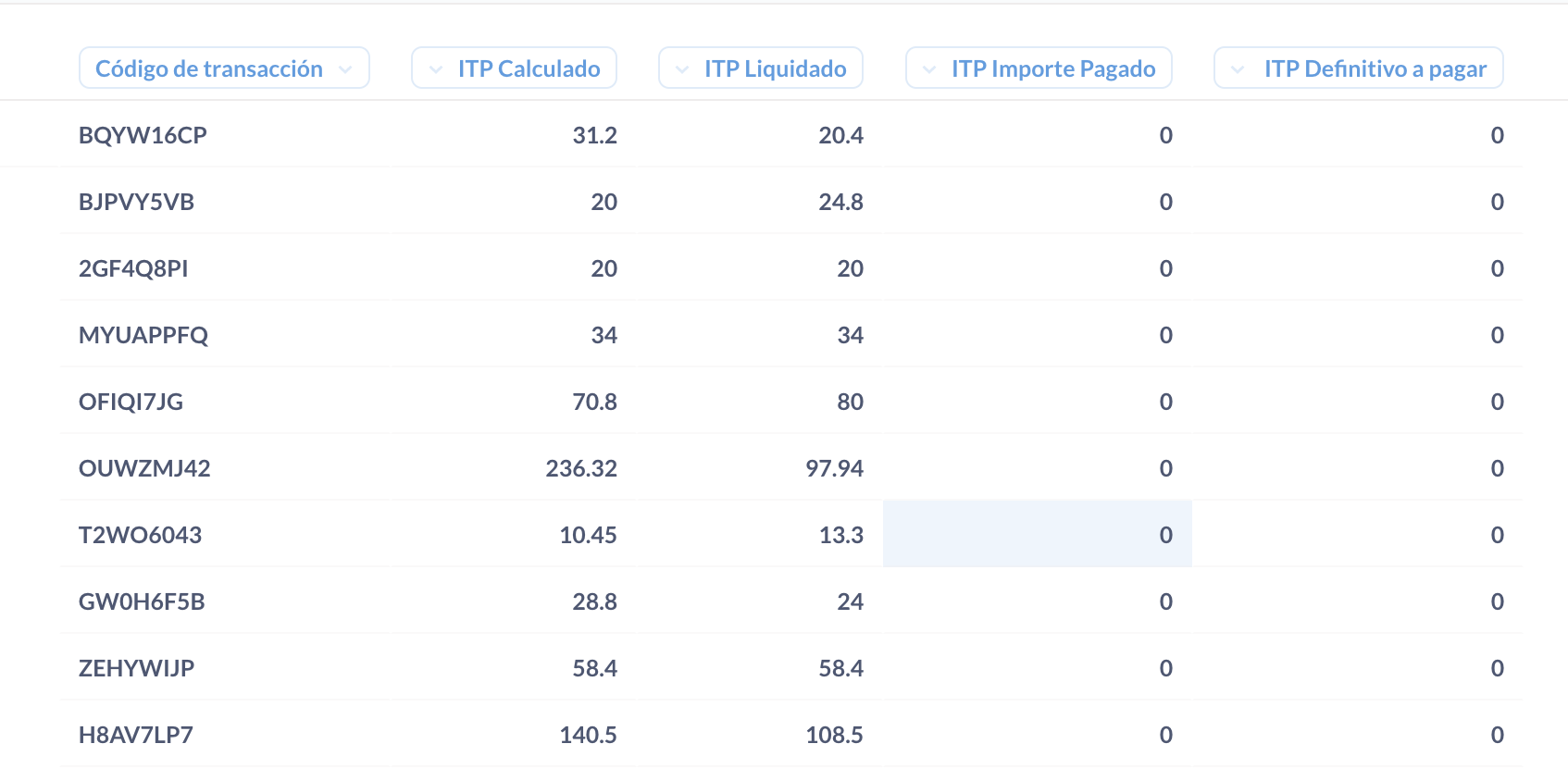Viewport: 1568px width, 781px height.
Task: Click chevron icon beside ITP Liquidado
Action: [x=682, y=69]
